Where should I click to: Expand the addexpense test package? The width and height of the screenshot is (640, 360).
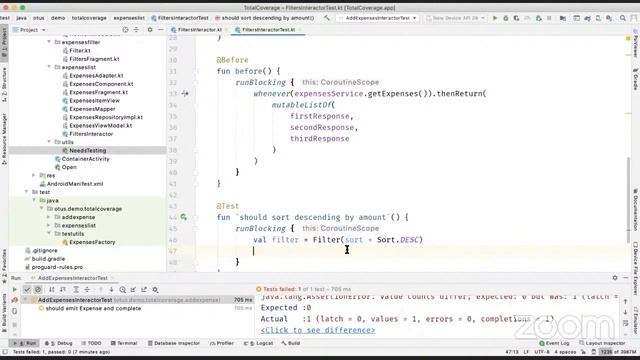click(49, 217)
